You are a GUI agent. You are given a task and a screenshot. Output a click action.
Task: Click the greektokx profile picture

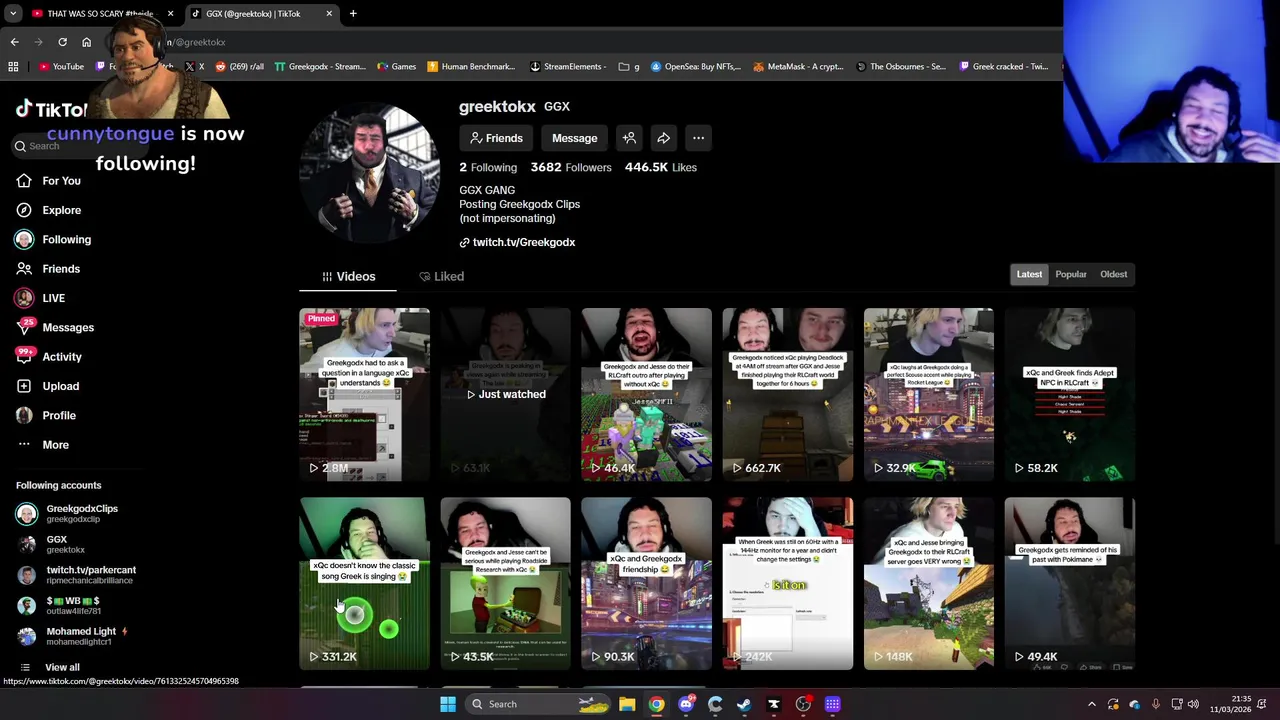[x=369, y=171]
